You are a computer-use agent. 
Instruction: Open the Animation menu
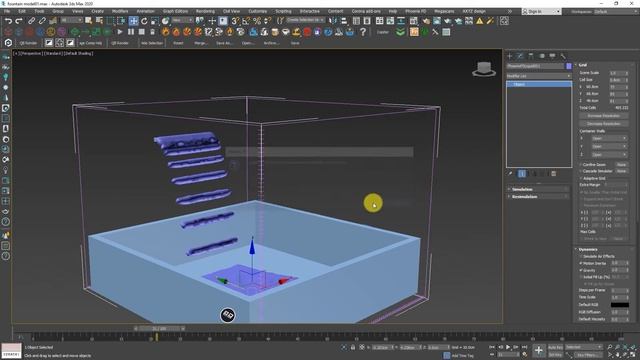(x=145, y=11)
